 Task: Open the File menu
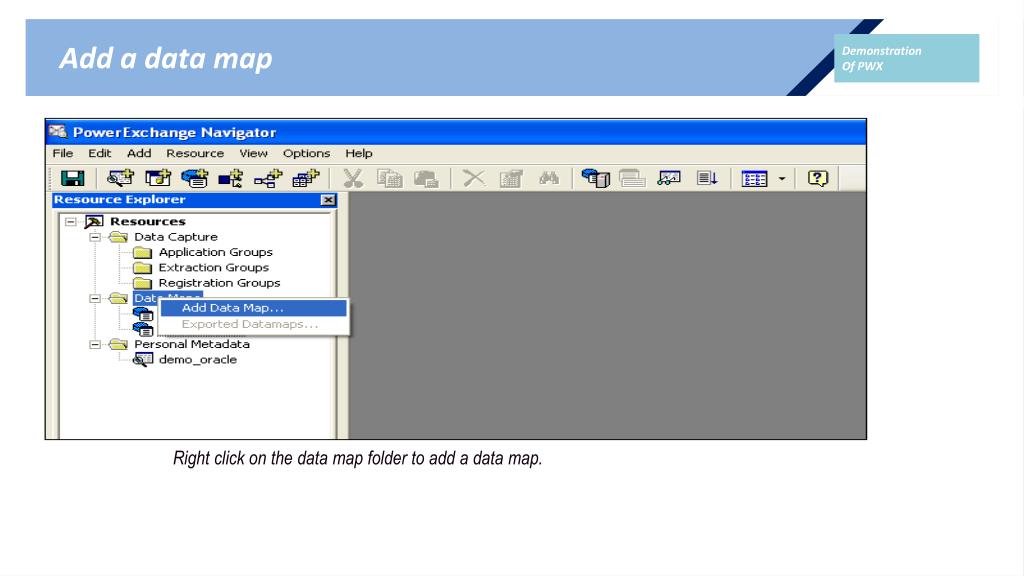tap(63, 153)
